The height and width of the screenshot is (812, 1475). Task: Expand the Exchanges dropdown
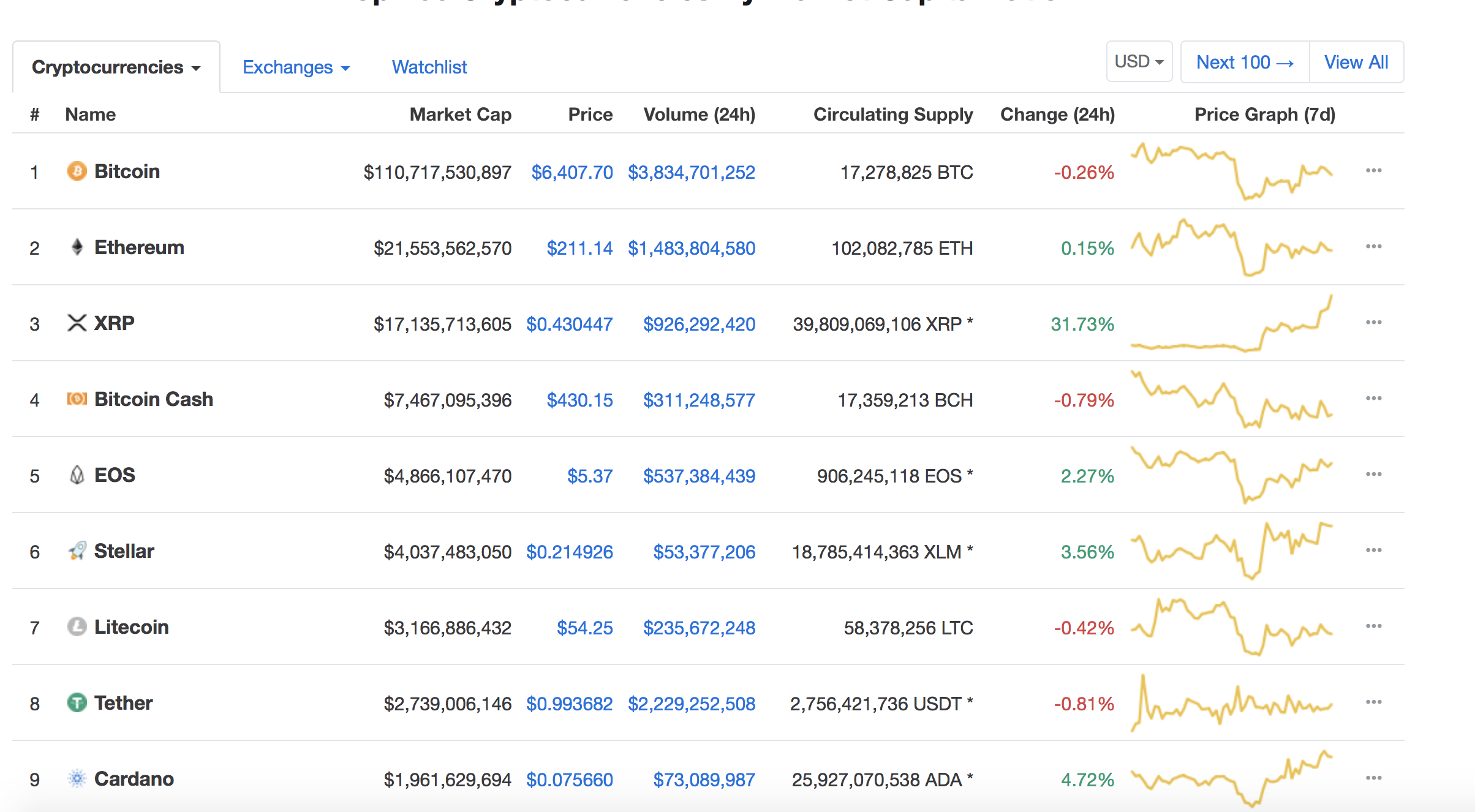[x=296, y=67]
